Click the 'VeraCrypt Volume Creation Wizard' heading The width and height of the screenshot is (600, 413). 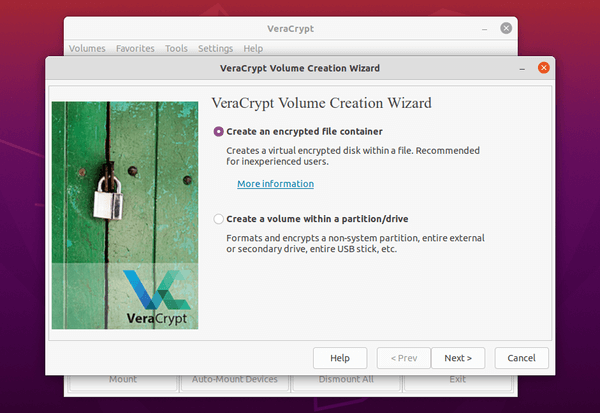tap(321, 103)
